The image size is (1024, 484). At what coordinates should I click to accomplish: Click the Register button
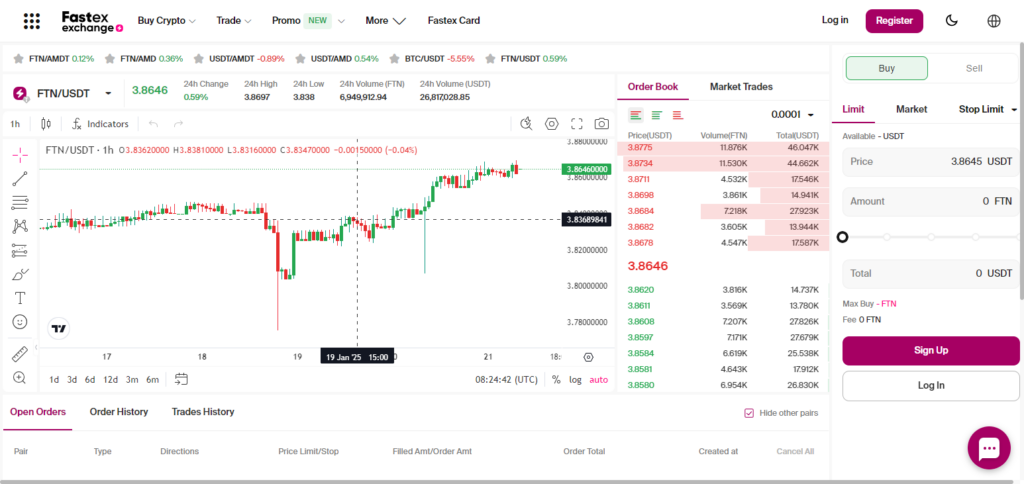(x=894, y=21)
